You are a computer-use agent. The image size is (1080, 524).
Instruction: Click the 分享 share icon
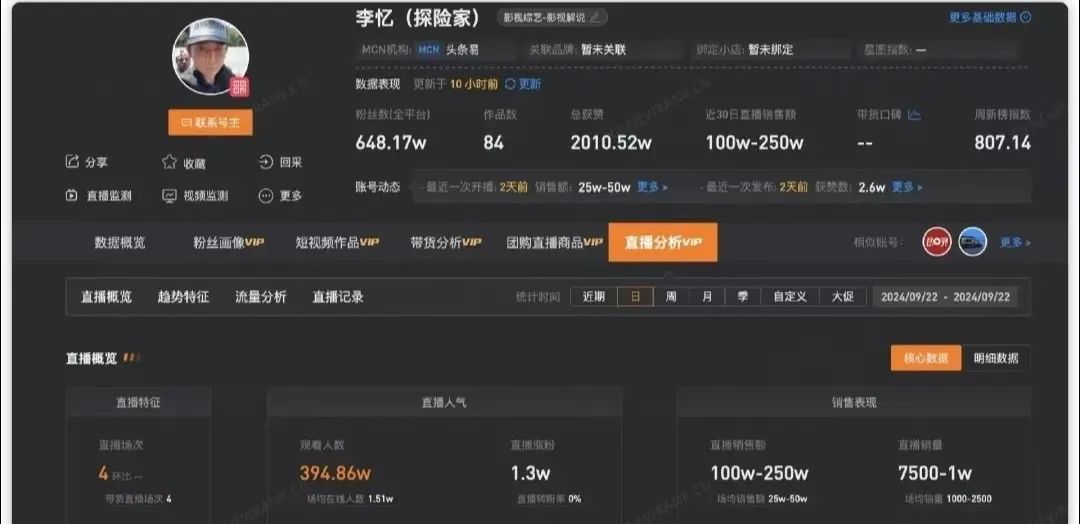pos(72,162)
